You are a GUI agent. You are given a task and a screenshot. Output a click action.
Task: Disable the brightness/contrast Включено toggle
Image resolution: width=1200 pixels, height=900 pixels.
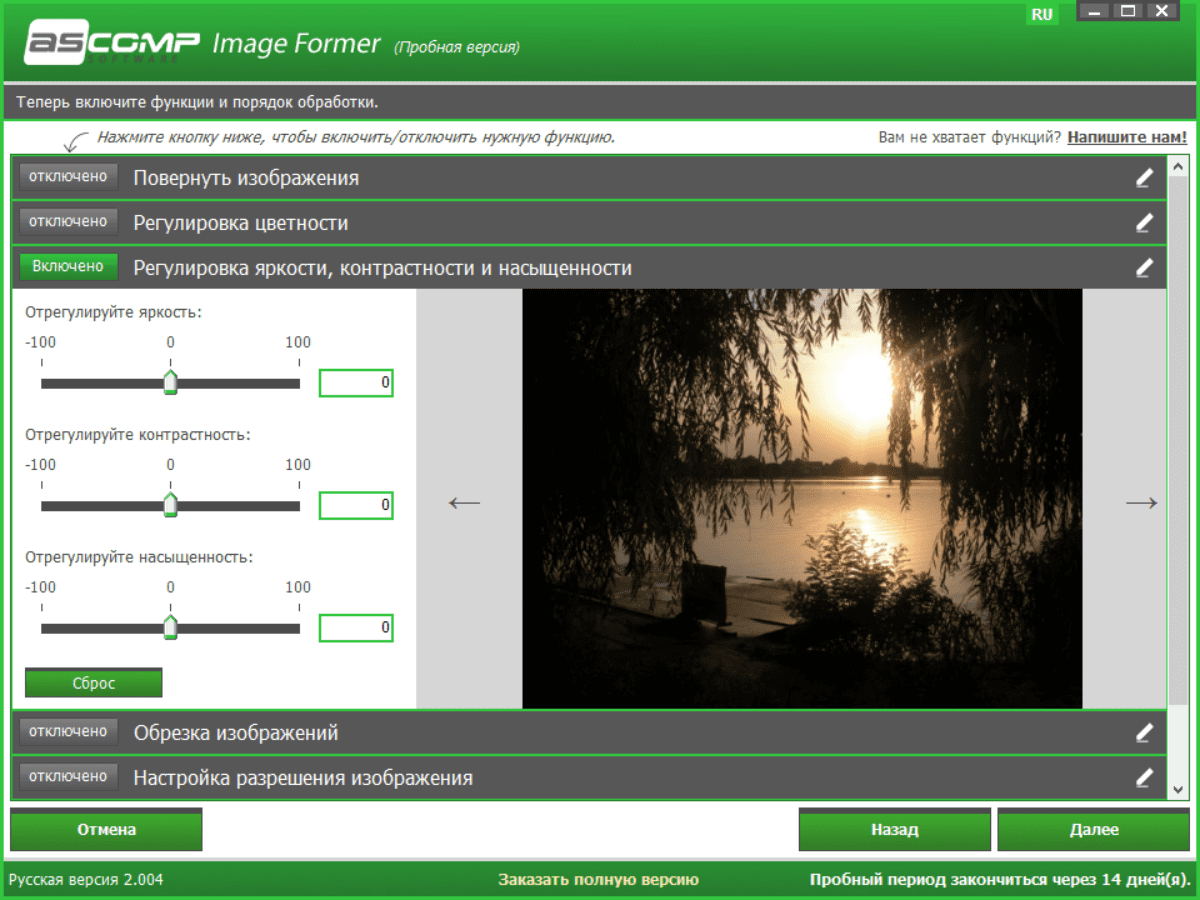pos(68,267)
